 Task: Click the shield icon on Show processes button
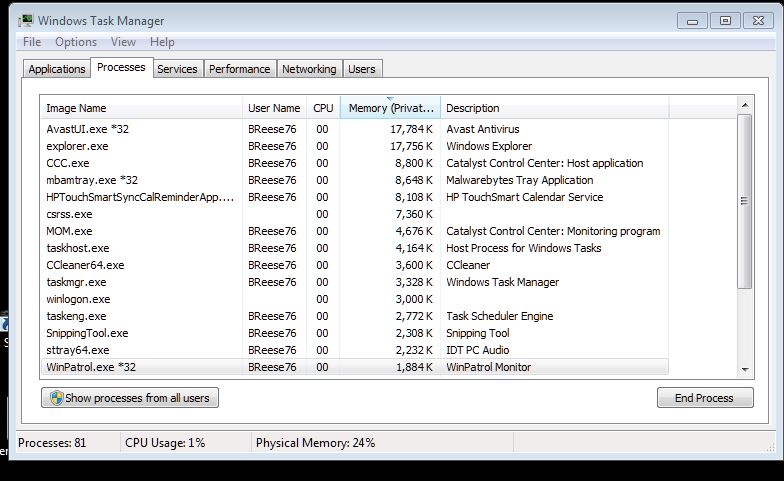click(57, 398)
